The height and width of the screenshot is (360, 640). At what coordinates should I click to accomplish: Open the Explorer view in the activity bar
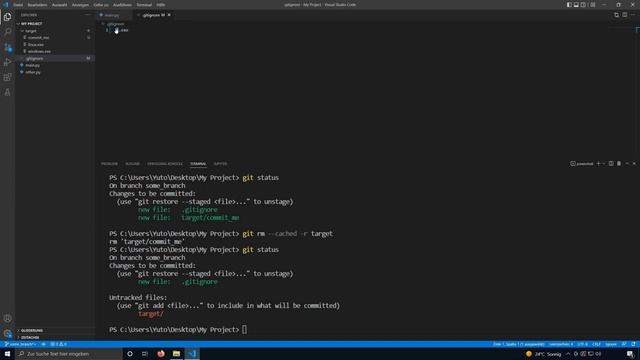pyautogui.click(x=7, y=17)
